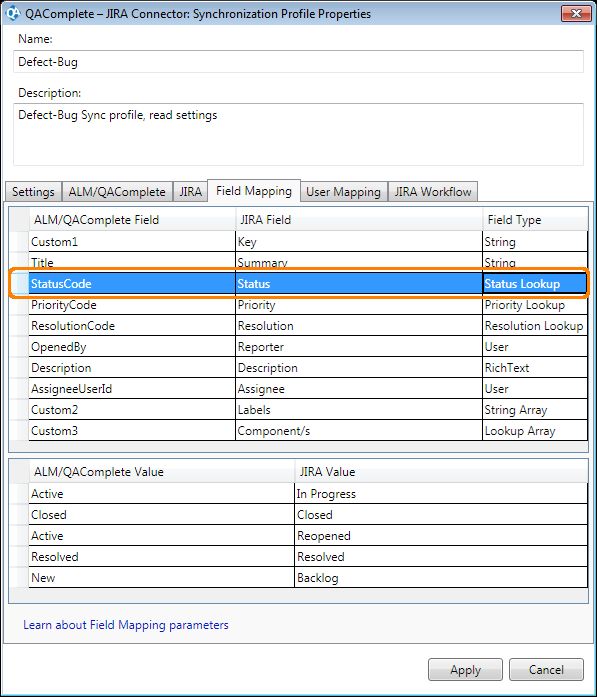The height and width of the screenshot is (697, 597).
Task: Click the Name input field
Action: pyautogui.click(x=298, y=62)
